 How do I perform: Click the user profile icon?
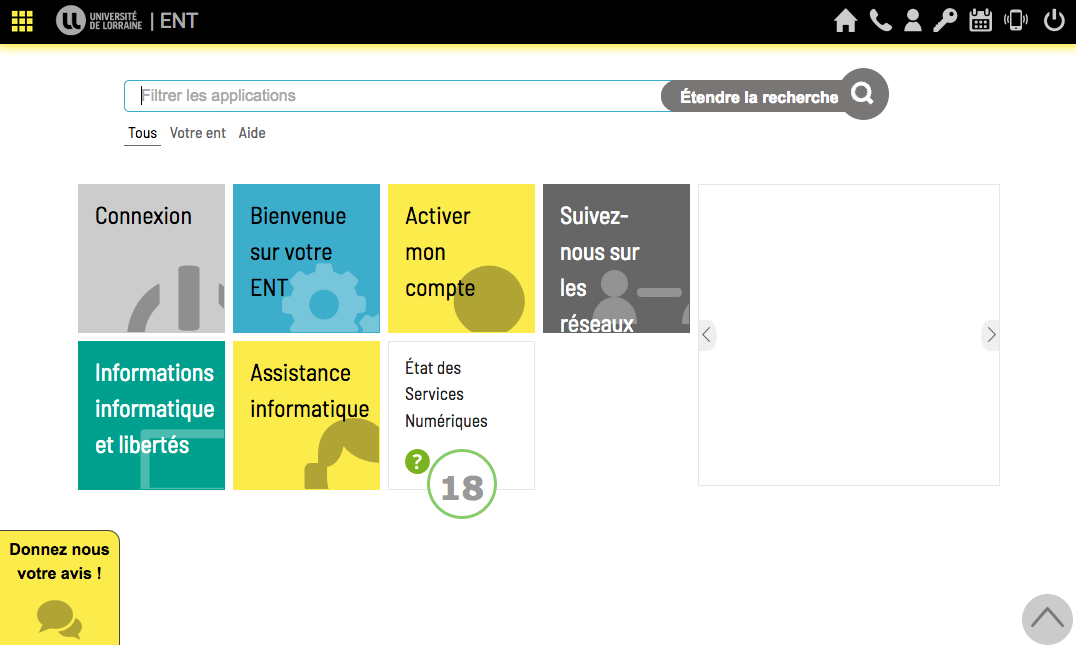[x=912, y=21]
